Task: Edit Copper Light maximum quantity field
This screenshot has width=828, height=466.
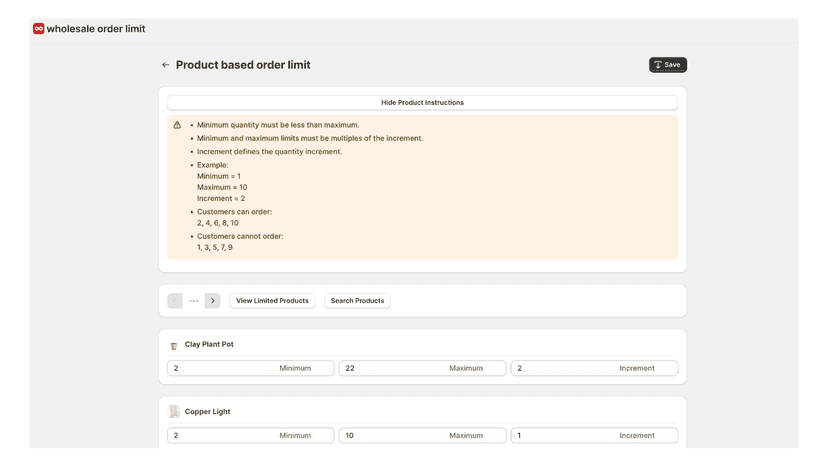Action: [x=422, y=435]
